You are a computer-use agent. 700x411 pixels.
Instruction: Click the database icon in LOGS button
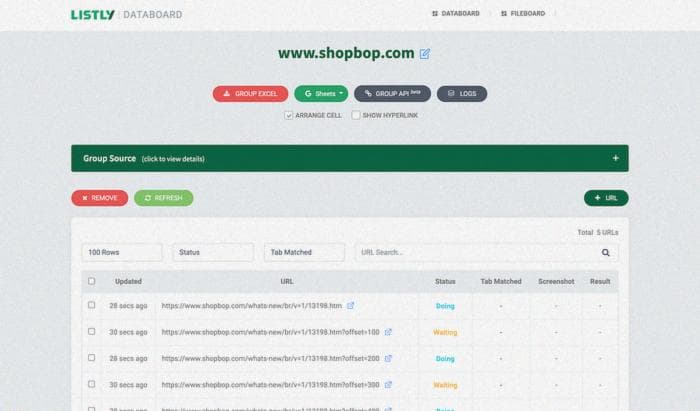[x=451, y=93]
